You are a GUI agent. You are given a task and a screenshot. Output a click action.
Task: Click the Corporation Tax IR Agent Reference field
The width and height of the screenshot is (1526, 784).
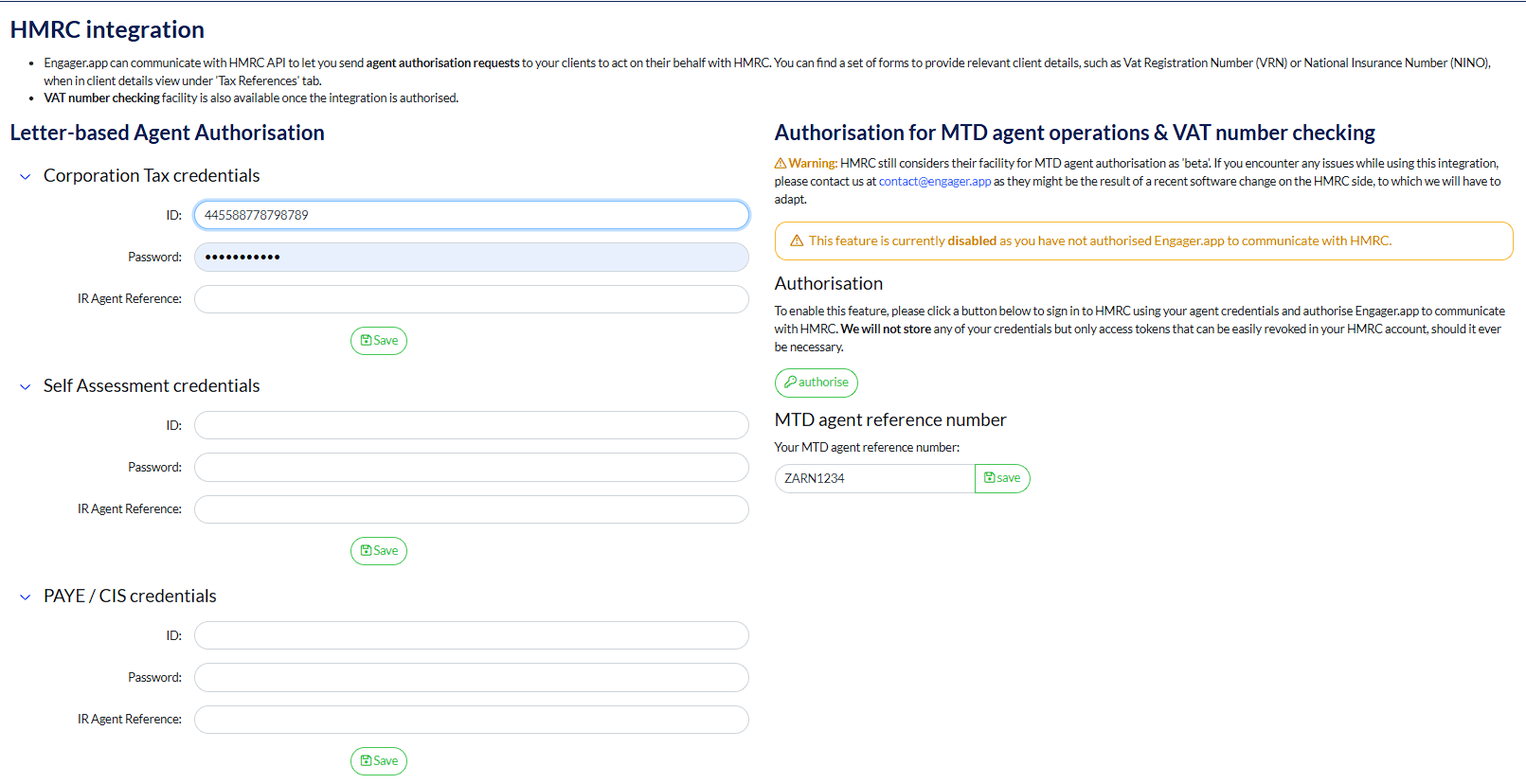click(x=471, y=299)
